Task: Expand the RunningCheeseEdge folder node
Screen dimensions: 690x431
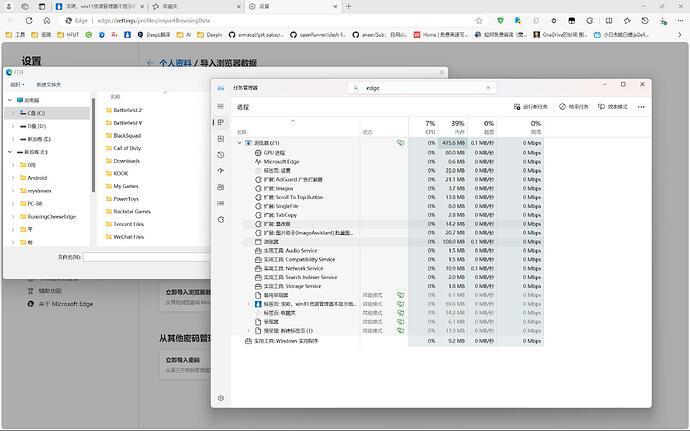Action: 12,216
